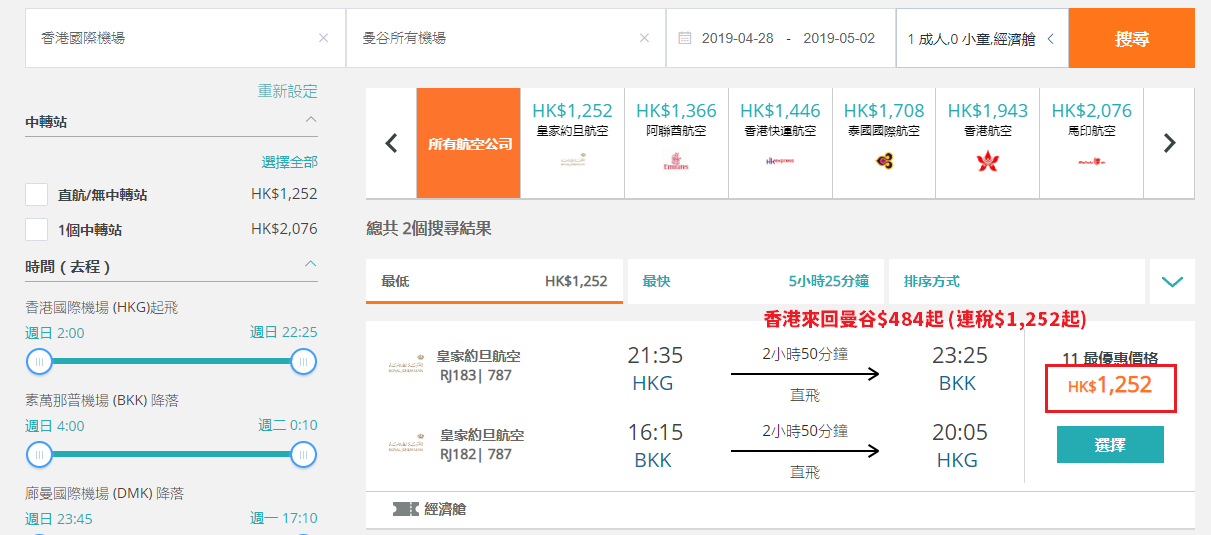The width and height of the screenshot is (1211, 535).
Task: Click the left handle of HKG departure slider
Action: [38, 361]
